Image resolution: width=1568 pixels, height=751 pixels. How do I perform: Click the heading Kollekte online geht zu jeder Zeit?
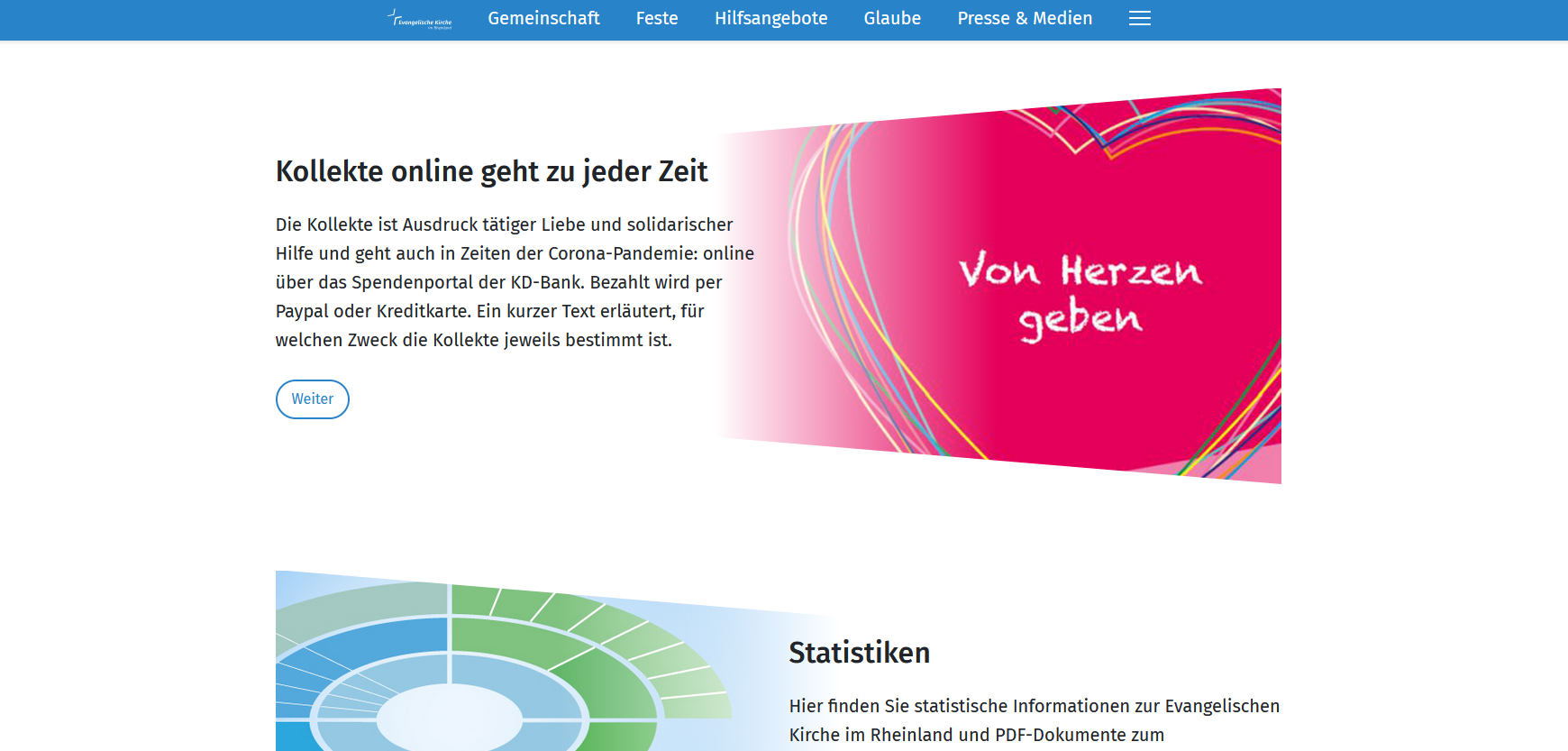492,170
